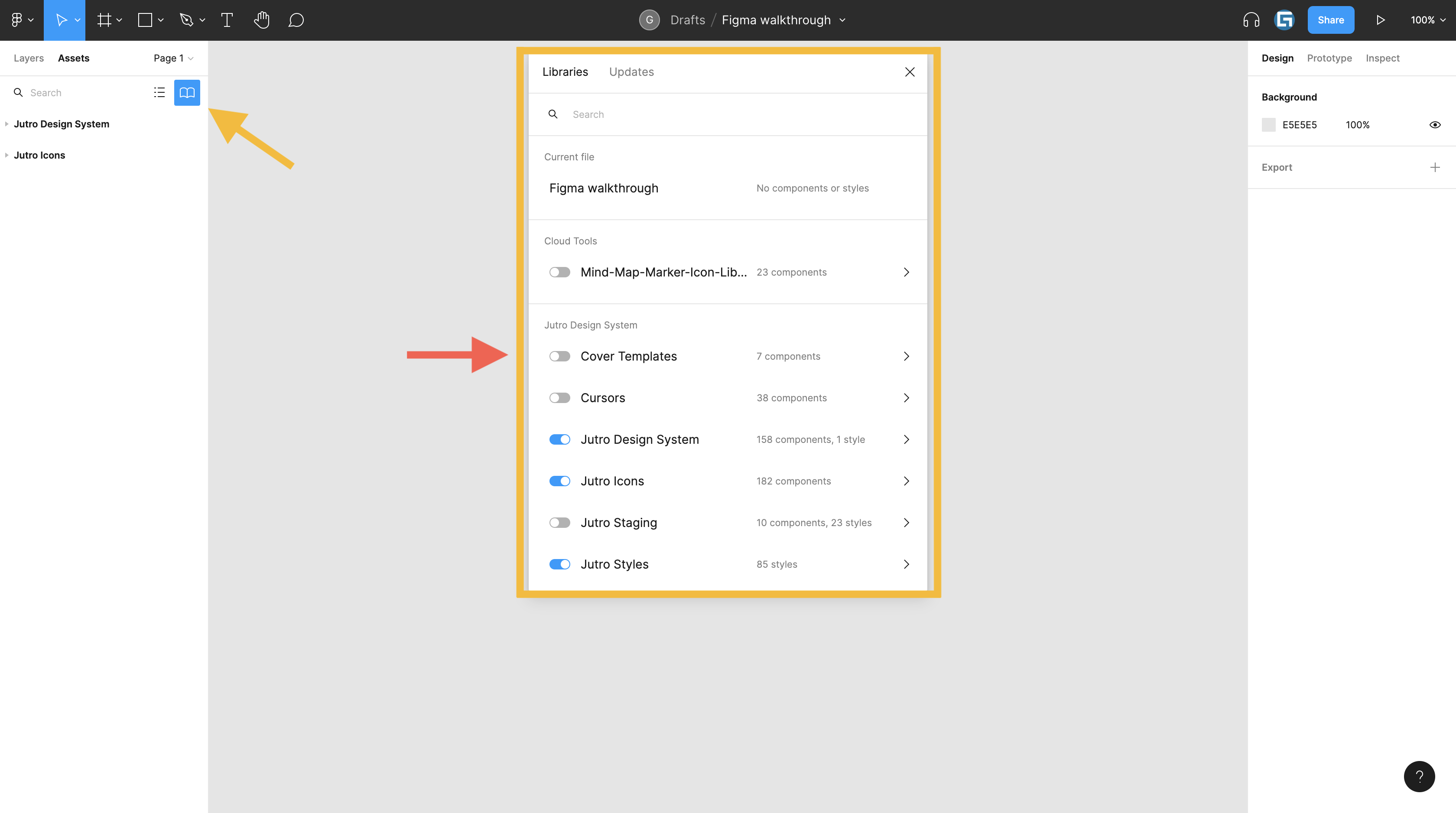Enable the Cover Templates library
The height and width of the screenshot is (813, 1456).
(559, 357)
